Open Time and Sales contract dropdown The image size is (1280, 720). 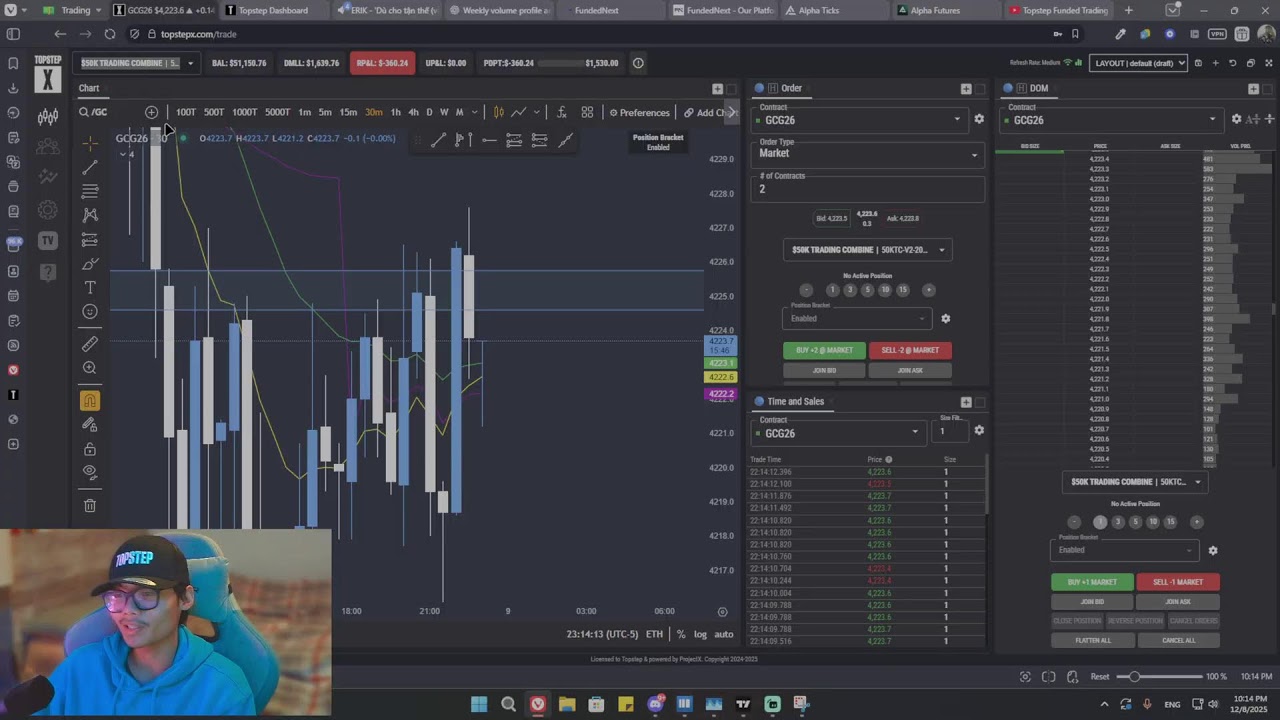tap(838, 433)
